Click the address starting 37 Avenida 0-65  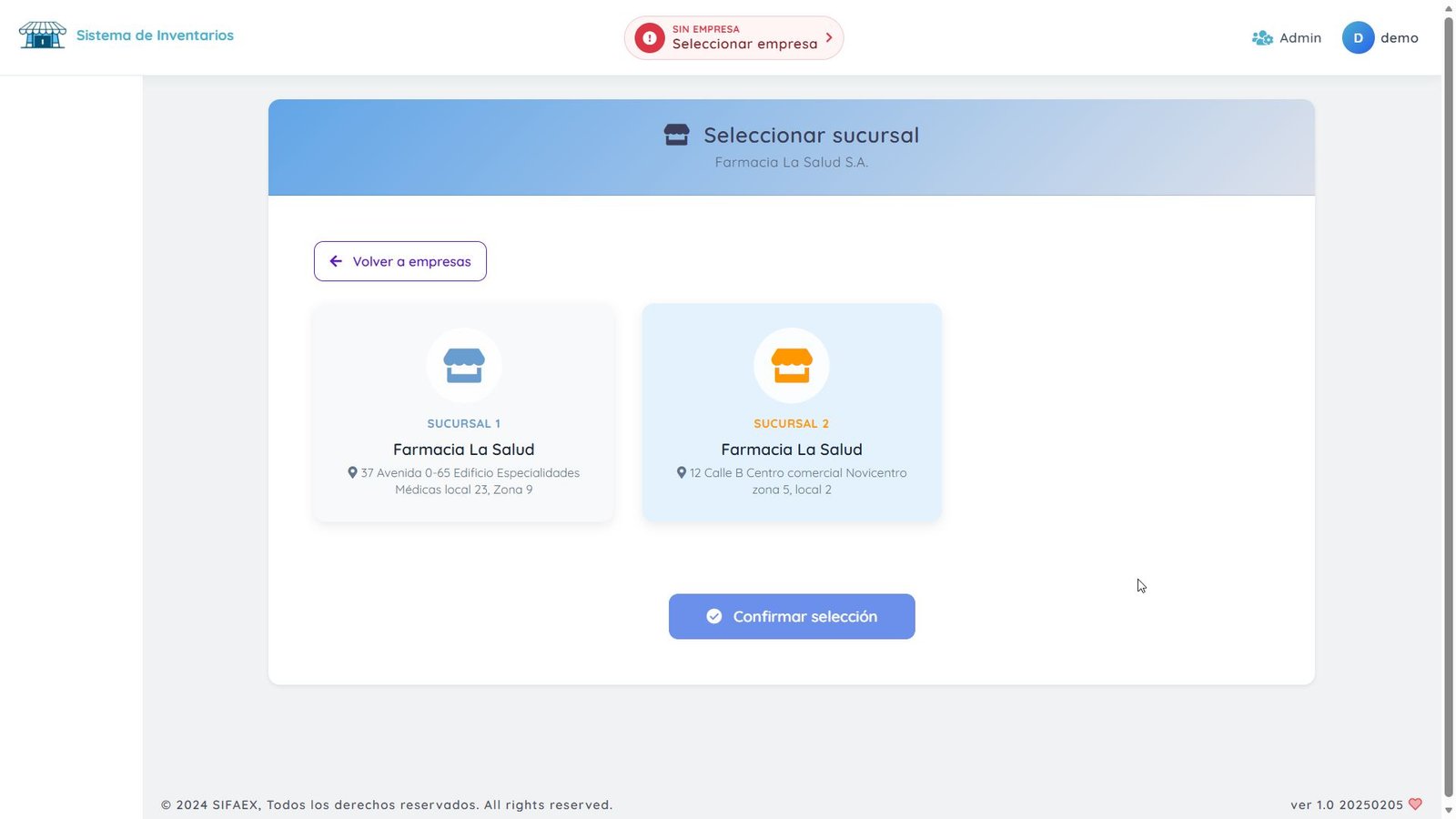[x=464, y=480]
